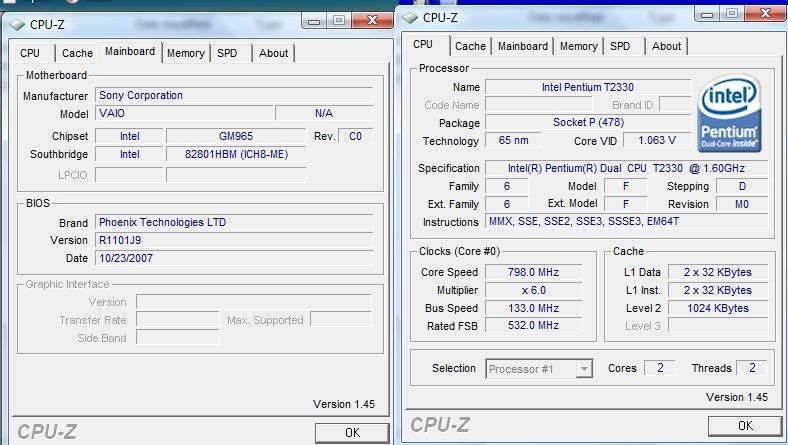The height and width of the screenshot is (445, 788).
Task: Switch to Mainboard tab in right CPU-Z window
Action: tap(523, 46)
